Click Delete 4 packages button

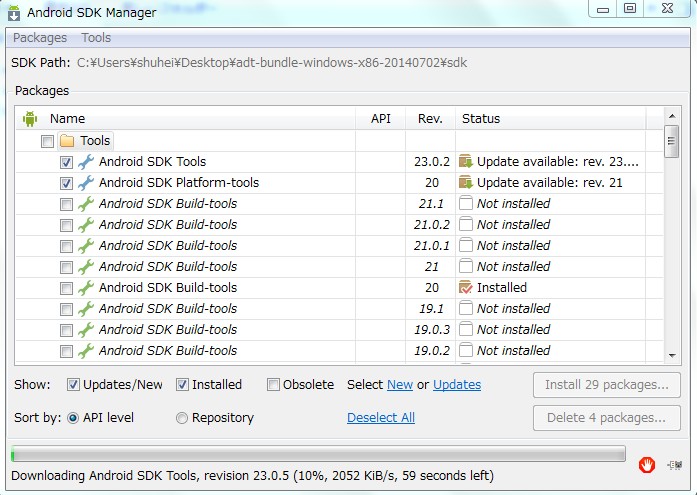607,418
